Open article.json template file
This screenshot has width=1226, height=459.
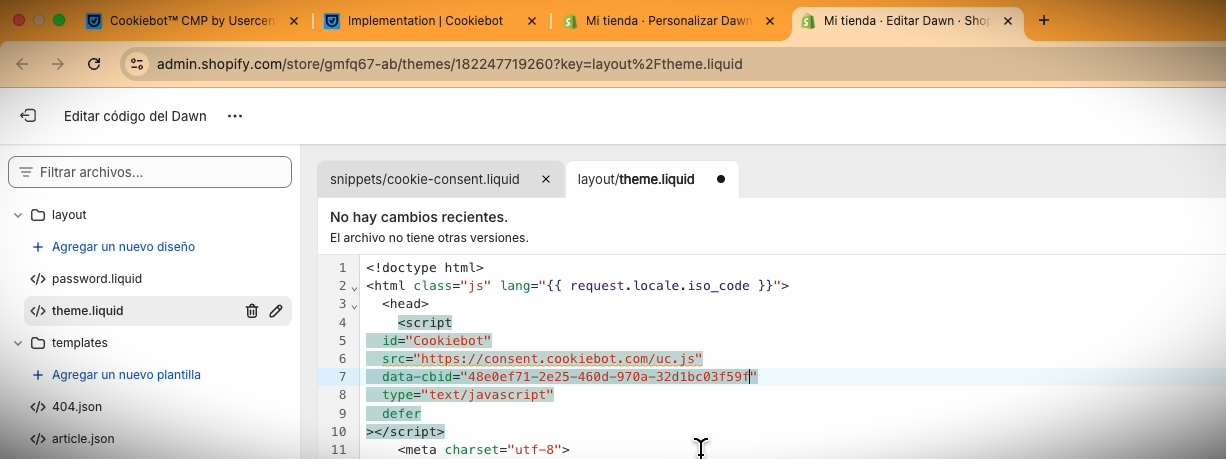83,439
